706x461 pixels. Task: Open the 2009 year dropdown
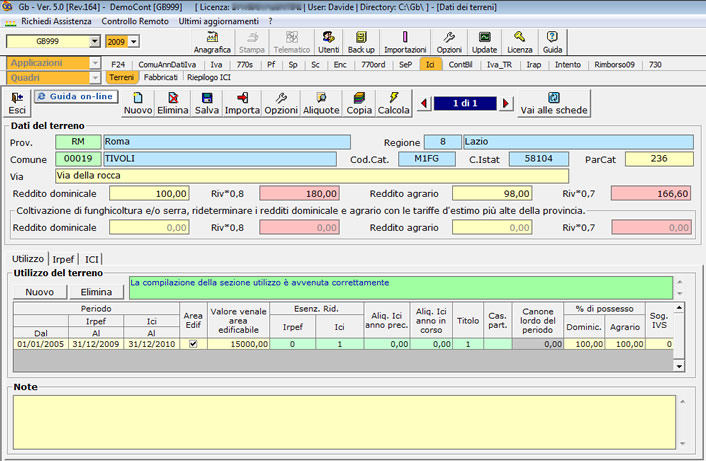tap(135, 42)
